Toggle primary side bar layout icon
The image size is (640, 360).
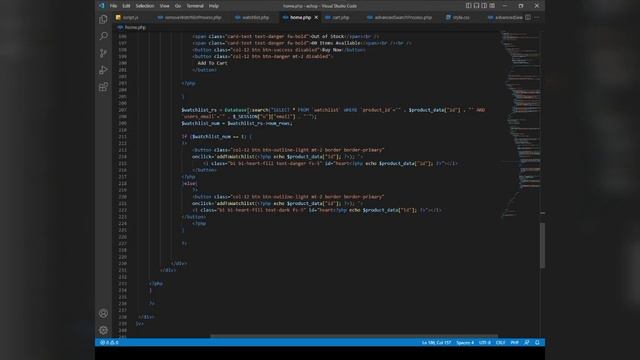(x=469, y=6)
